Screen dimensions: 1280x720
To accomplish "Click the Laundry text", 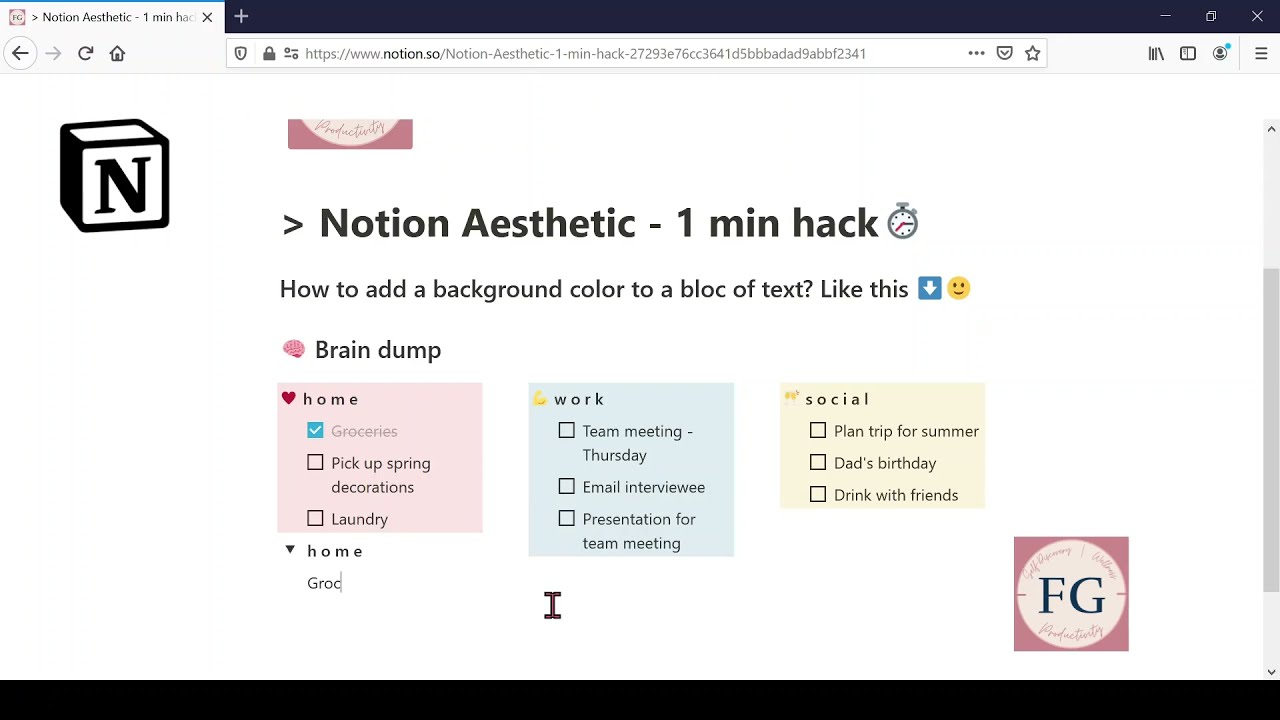I will pyautogui.click(x=359, y=519).
